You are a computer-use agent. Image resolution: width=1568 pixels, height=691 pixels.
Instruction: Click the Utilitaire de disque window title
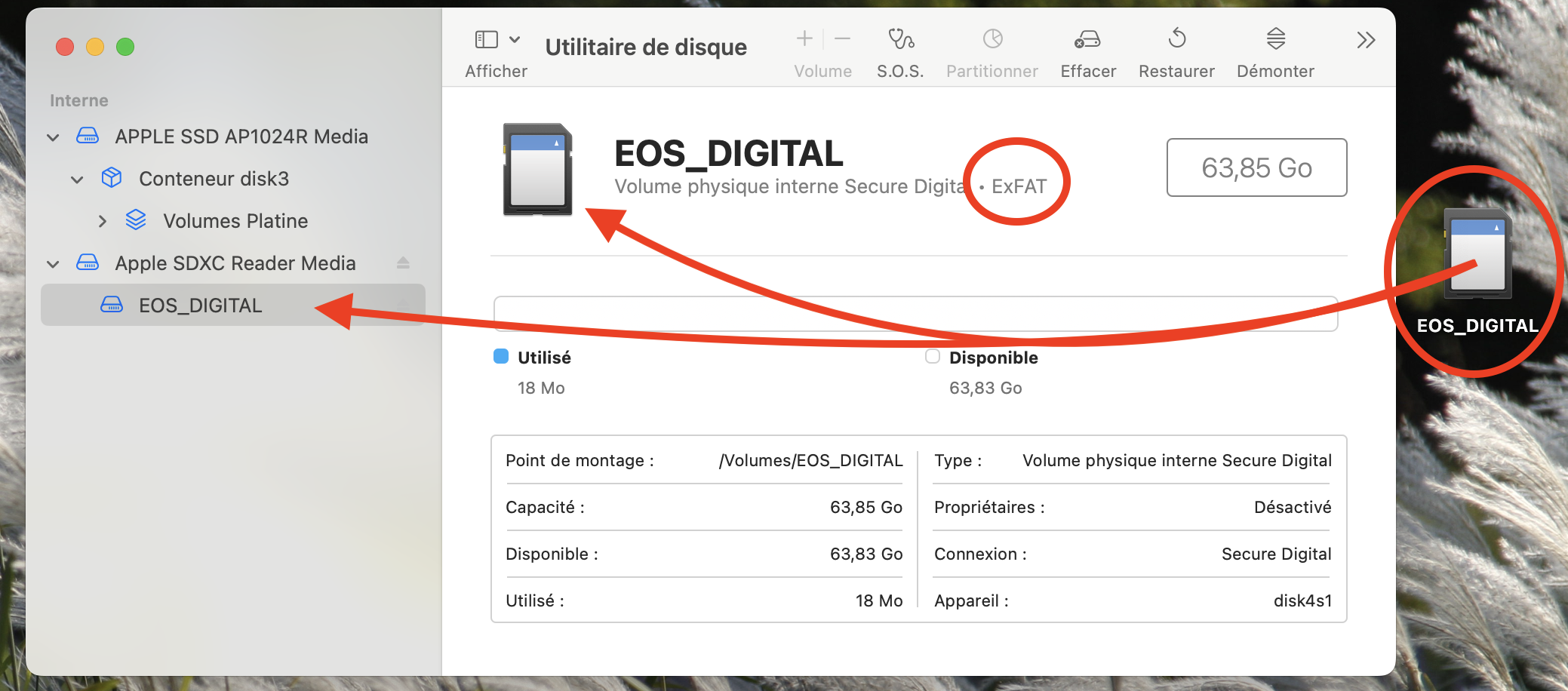(646, 47)
